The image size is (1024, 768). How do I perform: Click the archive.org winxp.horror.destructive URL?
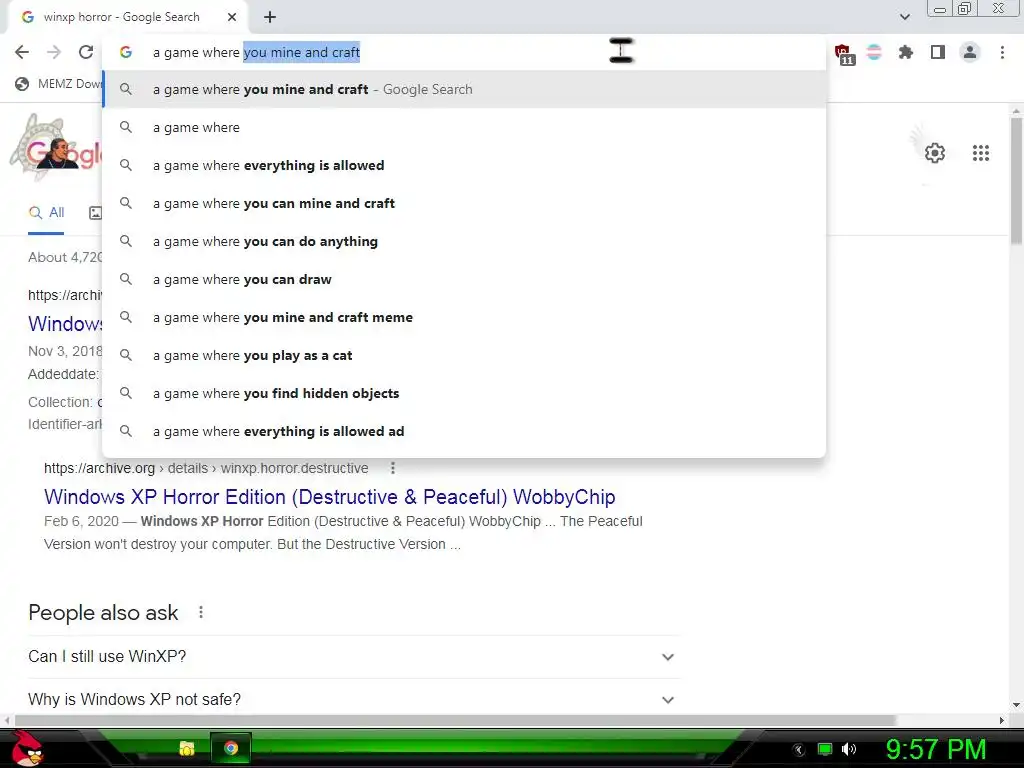coord(206,468)
